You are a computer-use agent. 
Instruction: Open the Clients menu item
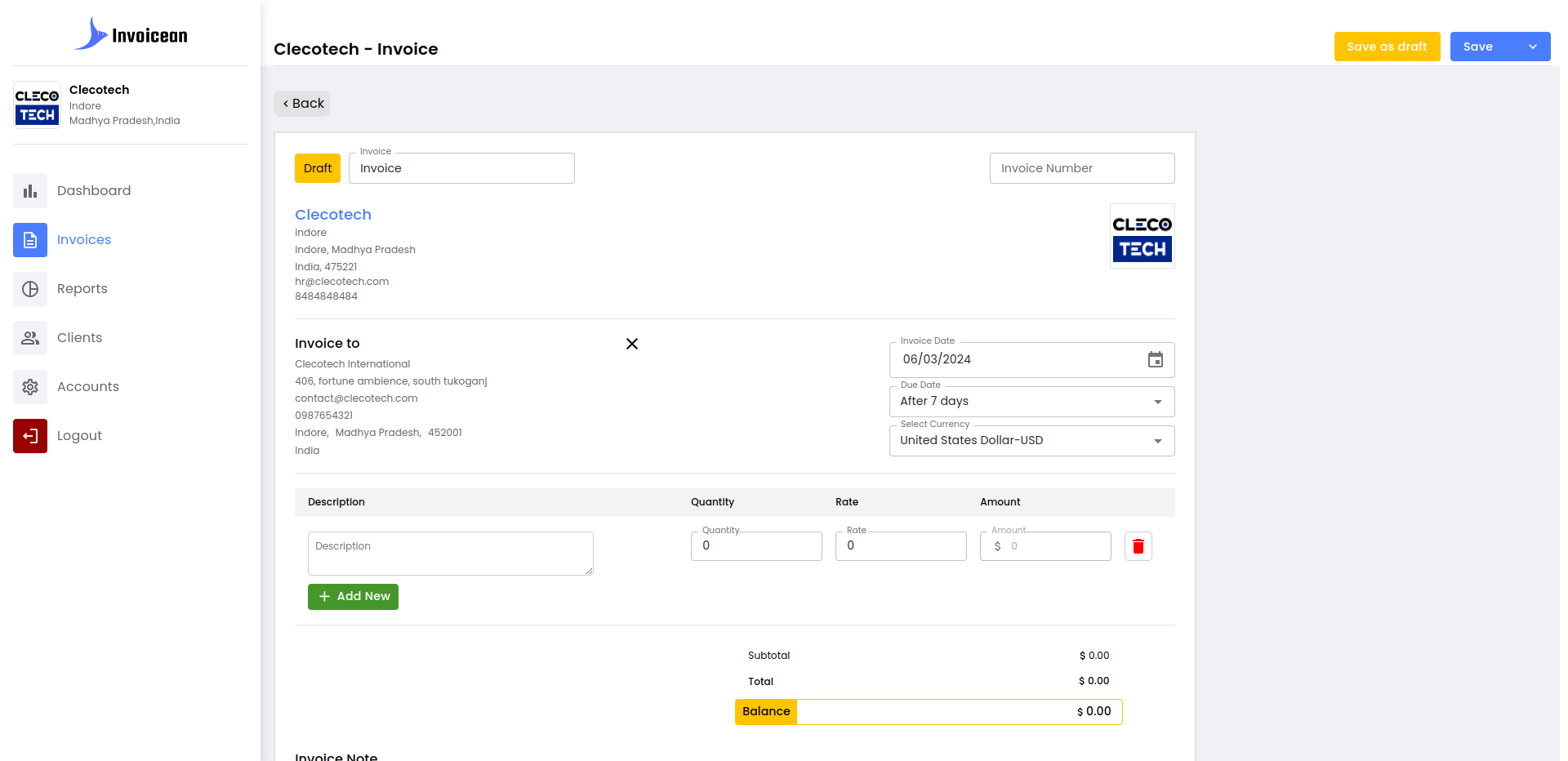coord(80,338)
